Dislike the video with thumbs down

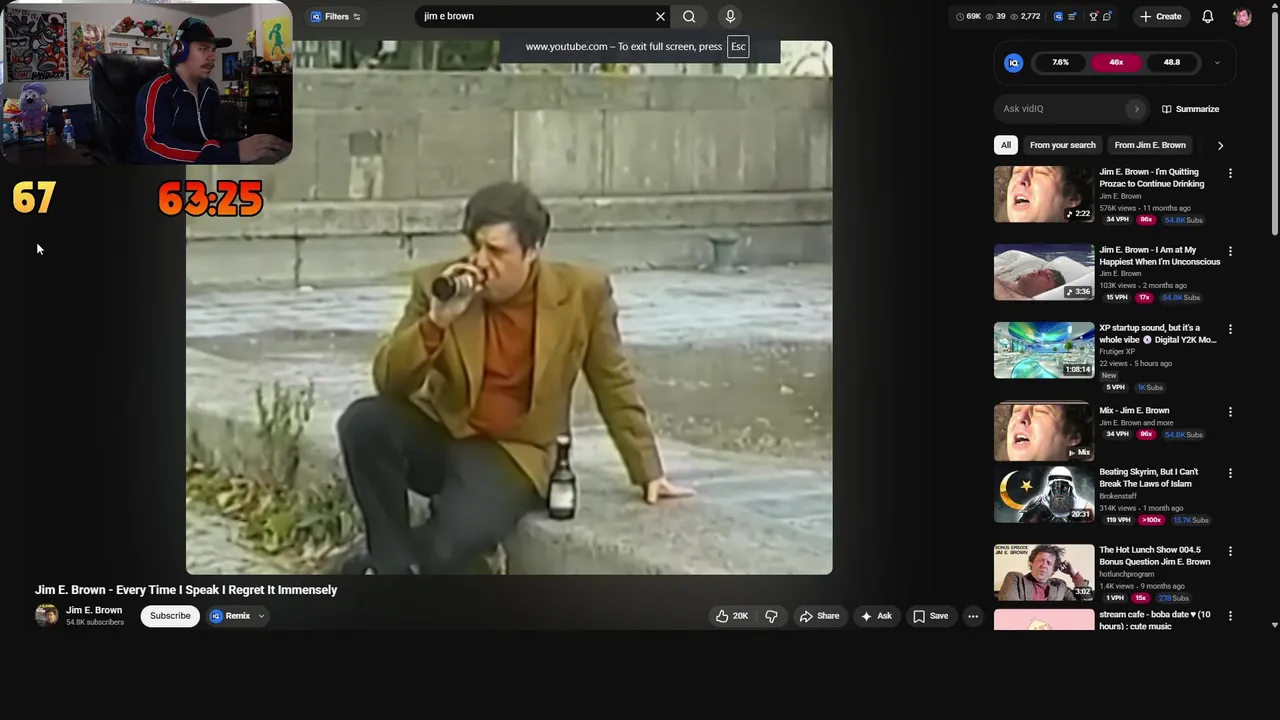click(771, 616)
